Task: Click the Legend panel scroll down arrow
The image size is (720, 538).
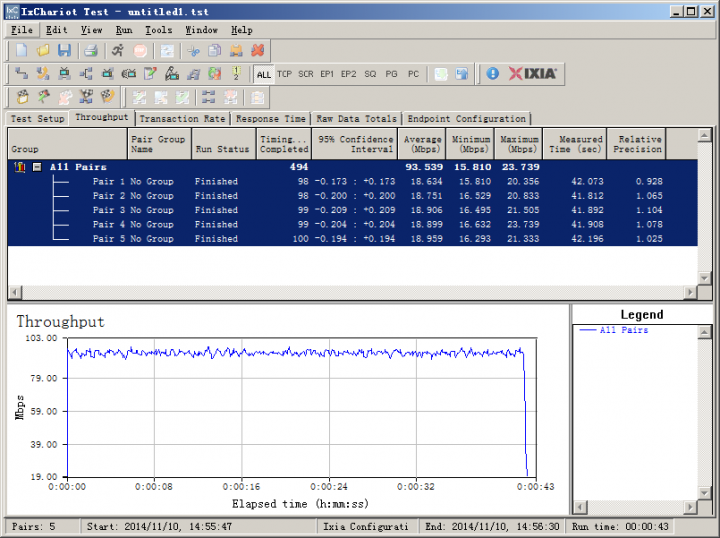Action: pyautogui.click(x=704, y=493)
